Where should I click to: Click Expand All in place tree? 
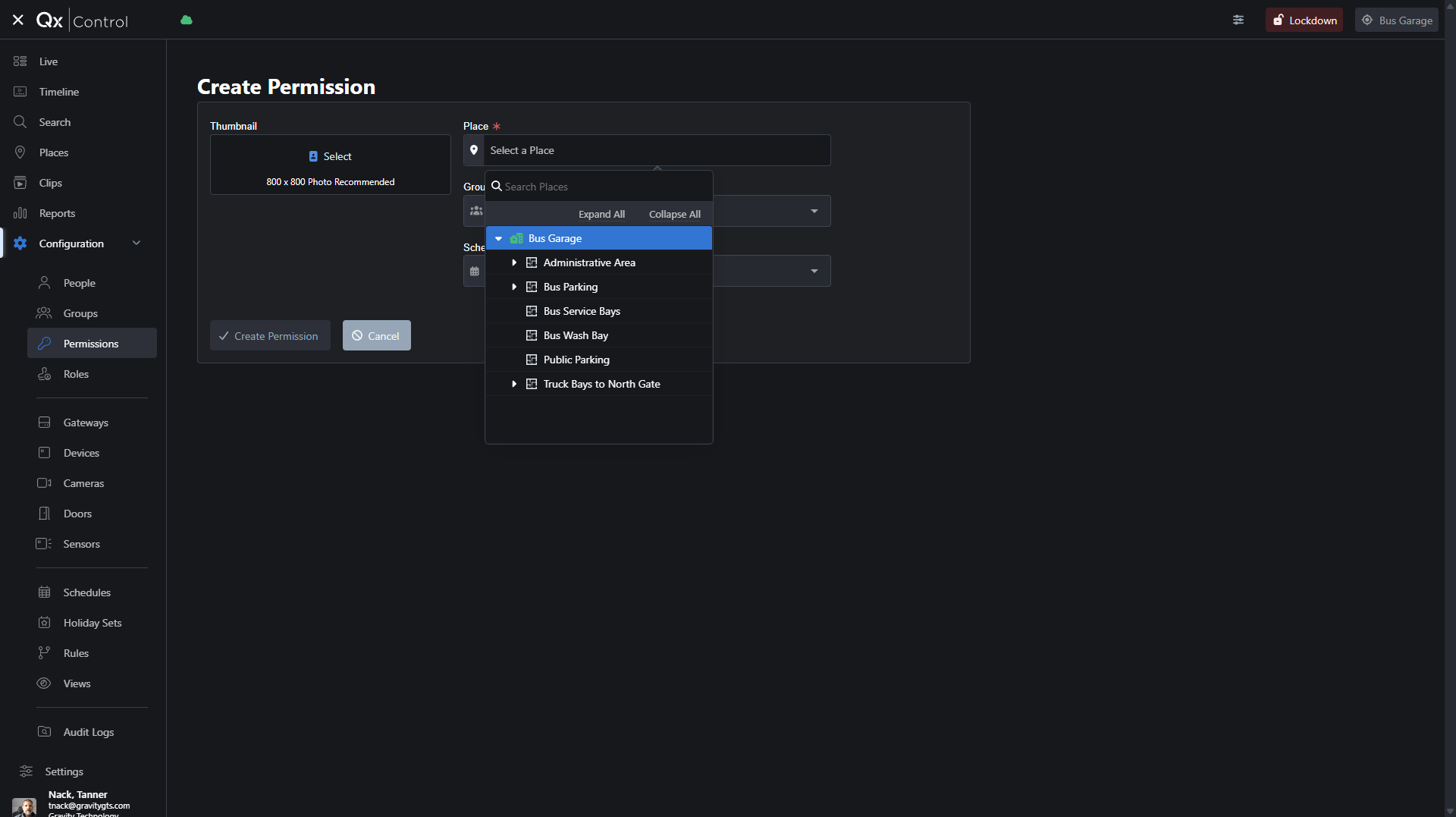pyautogui.click(x=601, y=215)
